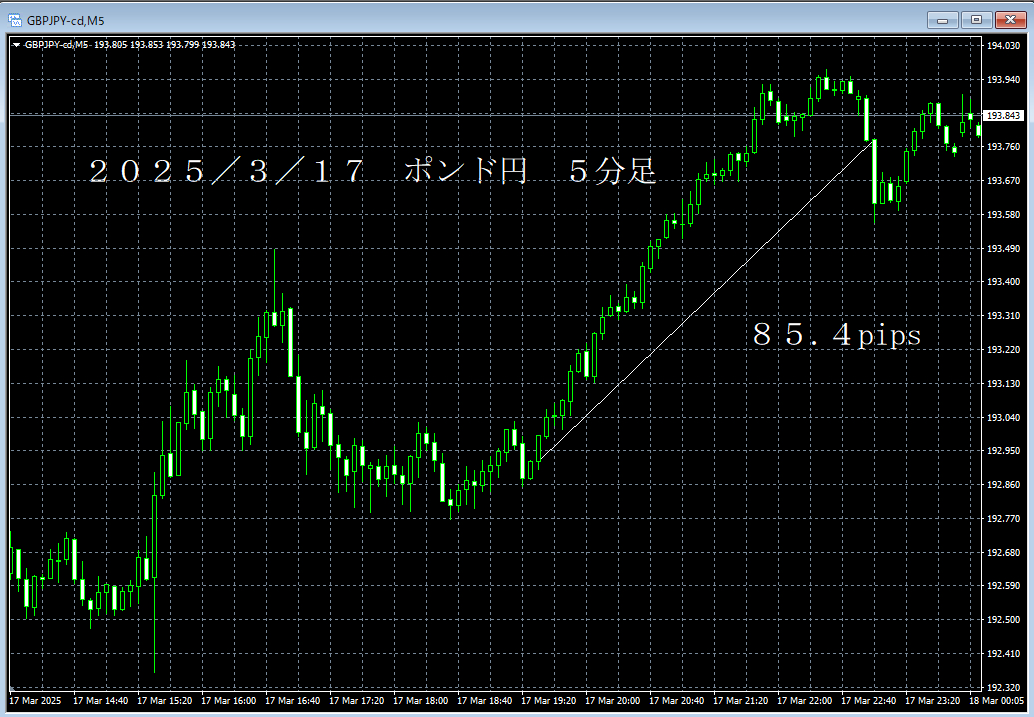The height and width of the screenshot is (717, 1034).
Task: Click the small triangle before the chart symbol header
Action: click(x=16, y=45)
